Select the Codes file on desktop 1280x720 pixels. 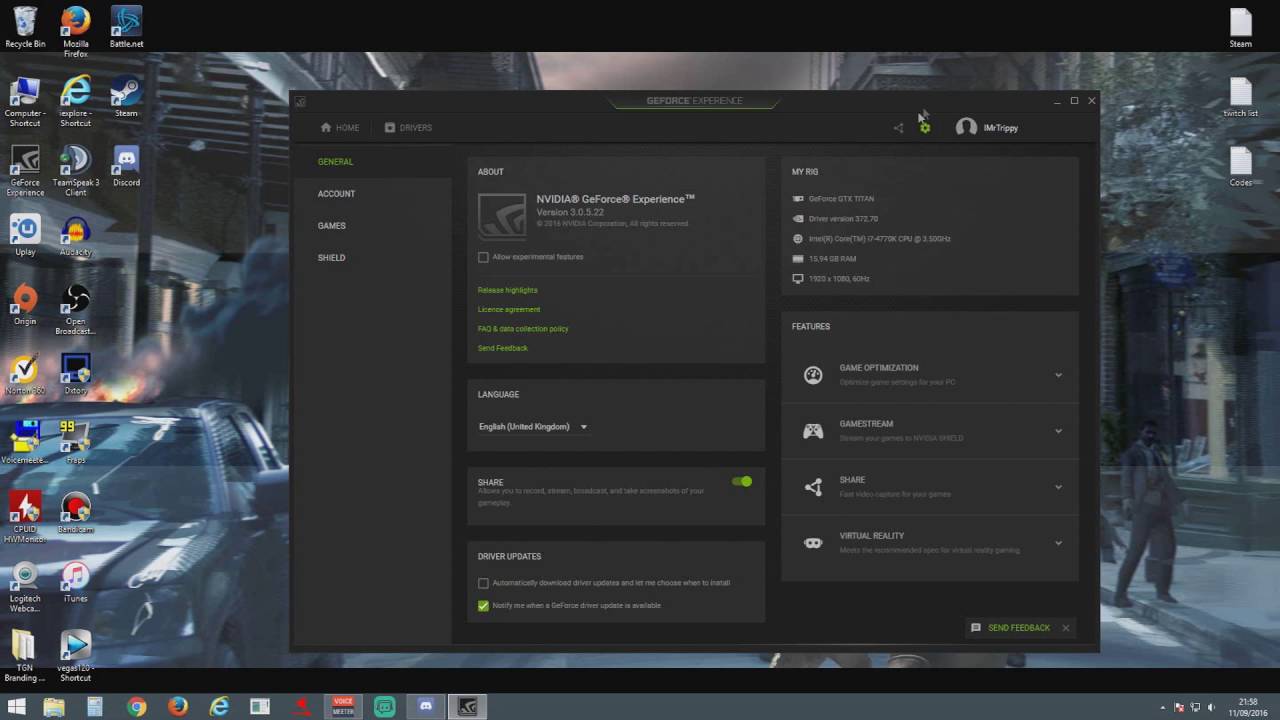tap(1241, 166)
